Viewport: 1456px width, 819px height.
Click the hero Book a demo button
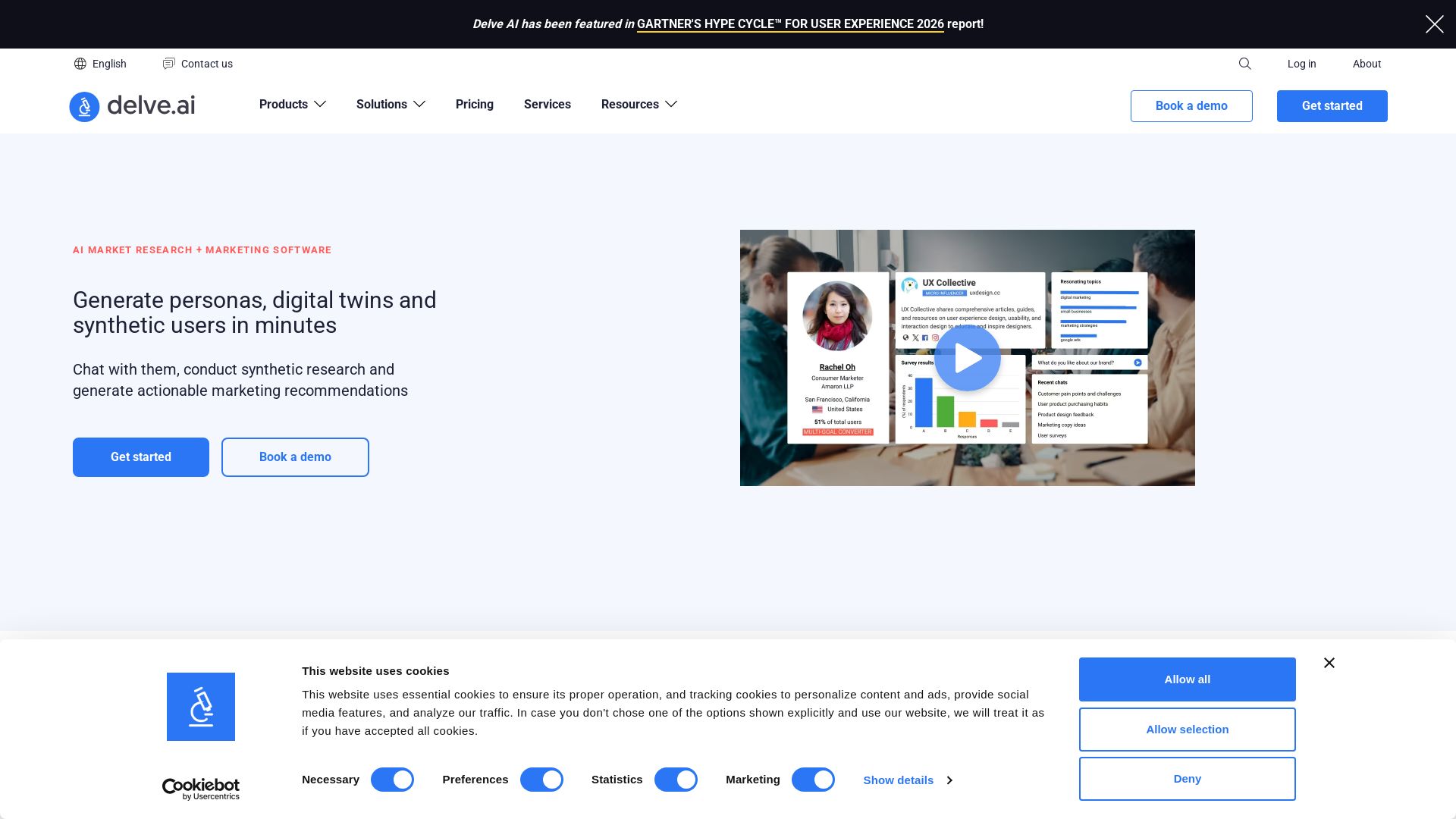[x=295, y=457]
